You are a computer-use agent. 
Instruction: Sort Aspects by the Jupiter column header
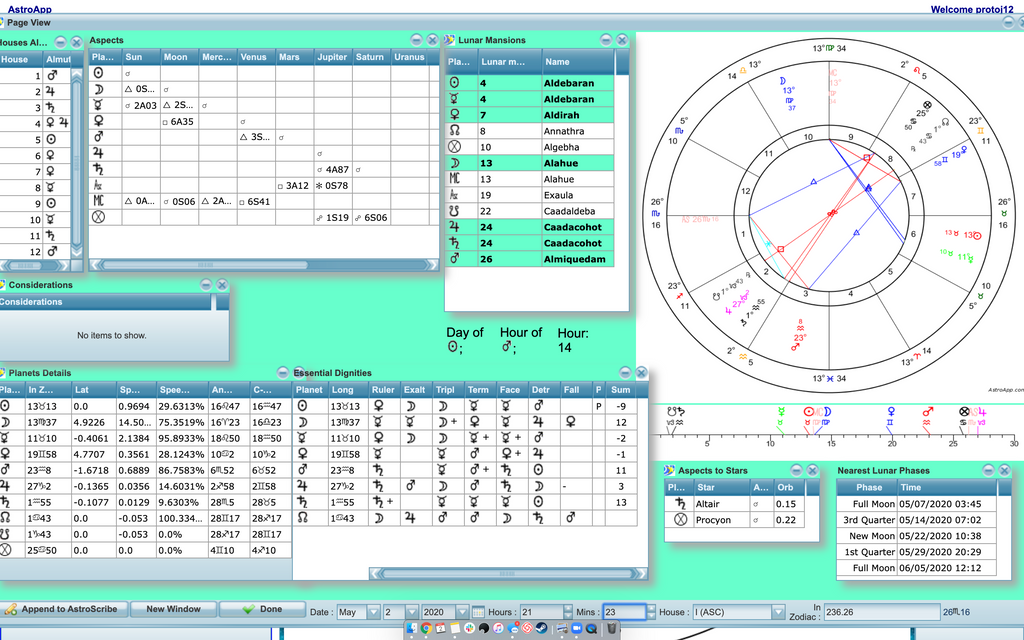click(333, 57)
